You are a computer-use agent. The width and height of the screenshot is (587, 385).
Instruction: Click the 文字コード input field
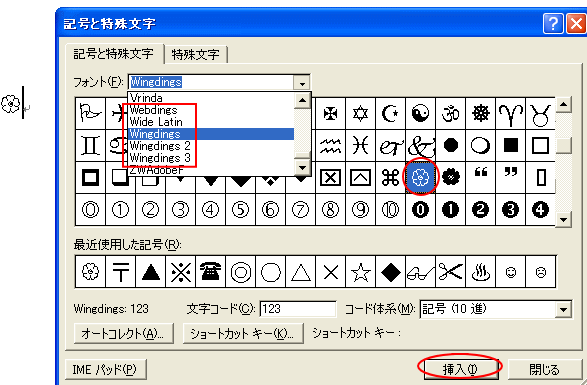[298, 309]
